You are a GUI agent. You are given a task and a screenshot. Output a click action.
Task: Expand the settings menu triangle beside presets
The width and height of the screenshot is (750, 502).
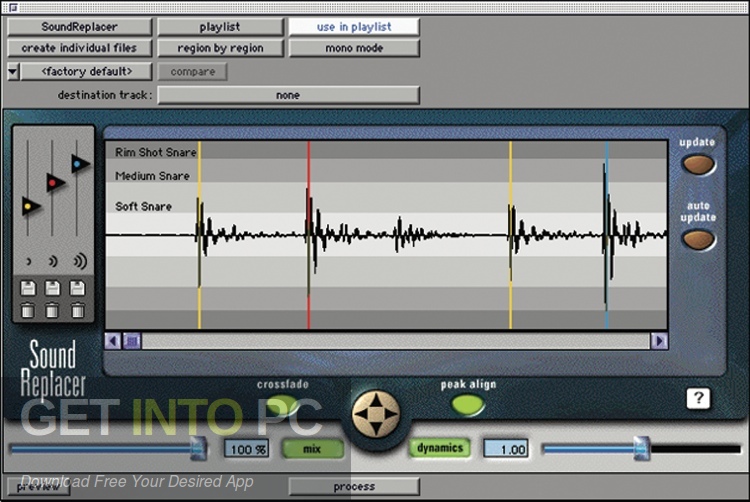tap(12, 72)
